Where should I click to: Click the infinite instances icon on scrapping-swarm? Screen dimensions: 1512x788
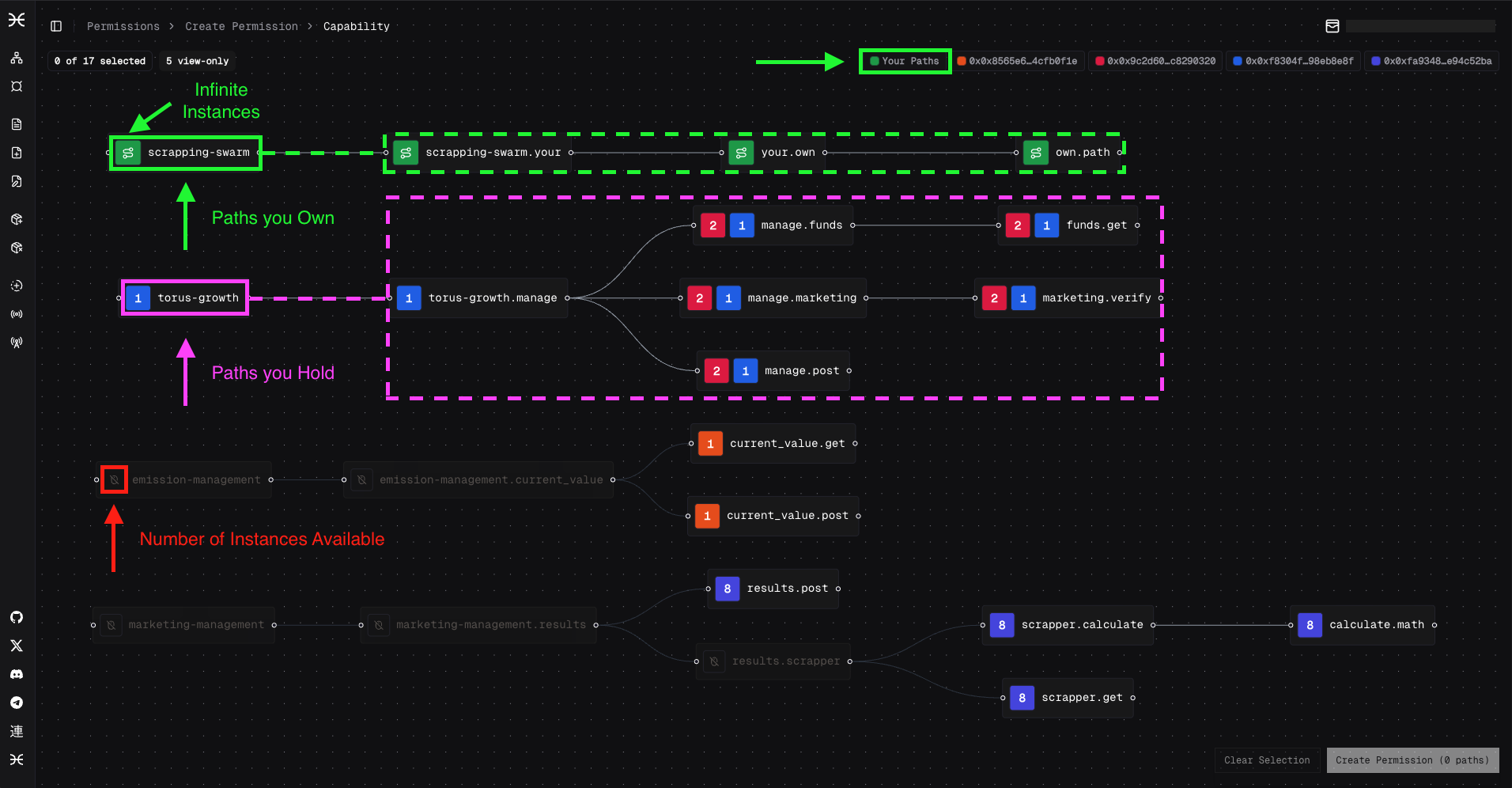[127, 153]
